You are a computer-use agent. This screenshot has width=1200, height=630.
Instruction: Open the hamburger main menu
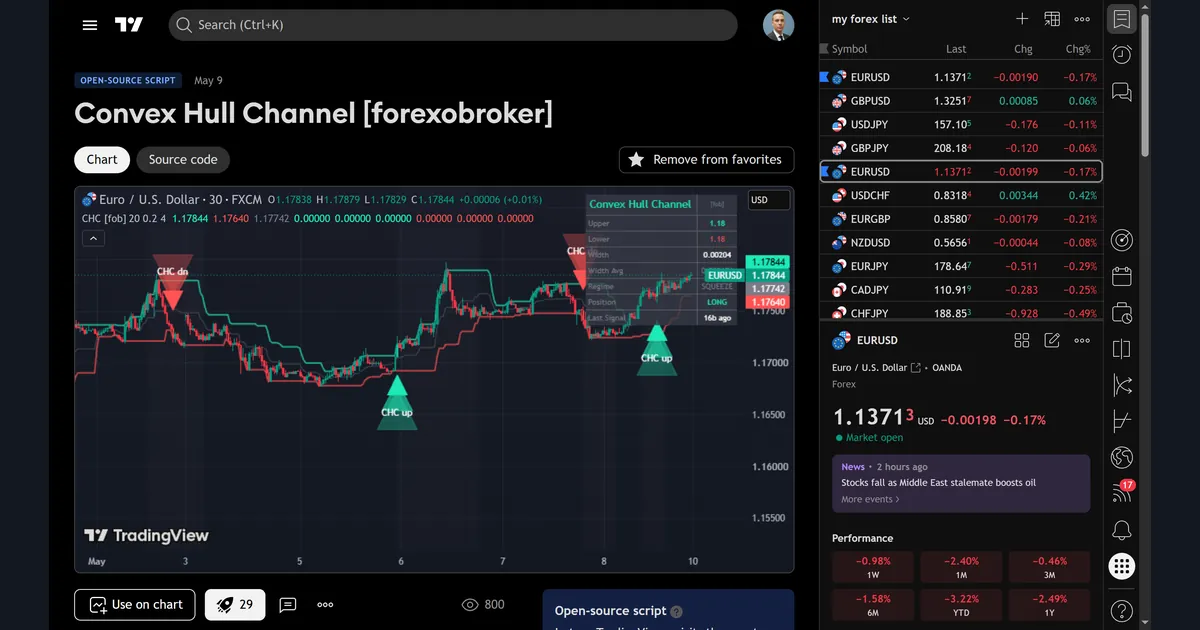[90, 25]
